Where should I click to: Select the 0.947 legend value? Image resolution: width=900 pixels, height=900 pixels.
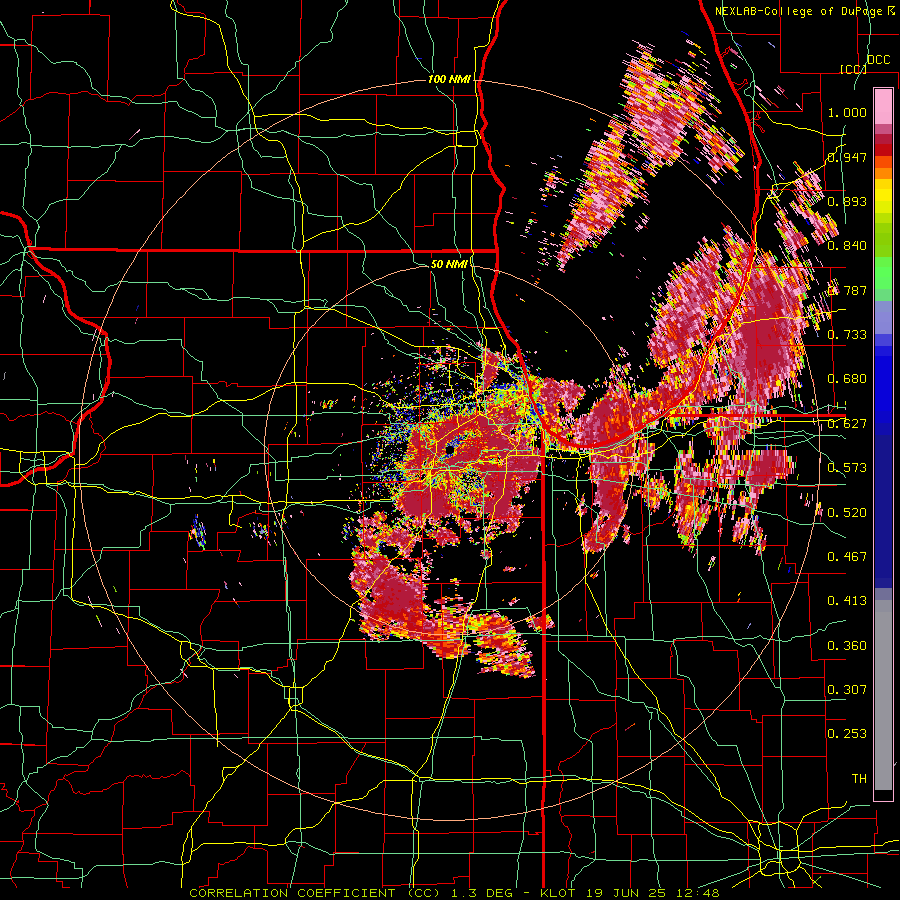(847, 157)
